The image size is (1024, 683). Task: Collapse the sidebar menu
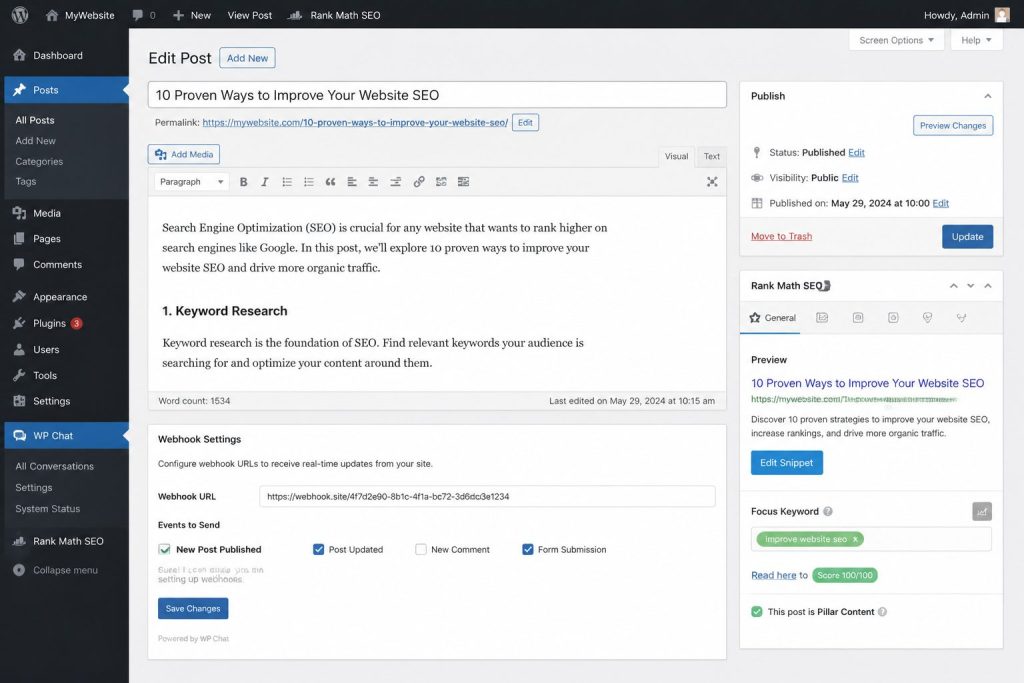point(56,570)
